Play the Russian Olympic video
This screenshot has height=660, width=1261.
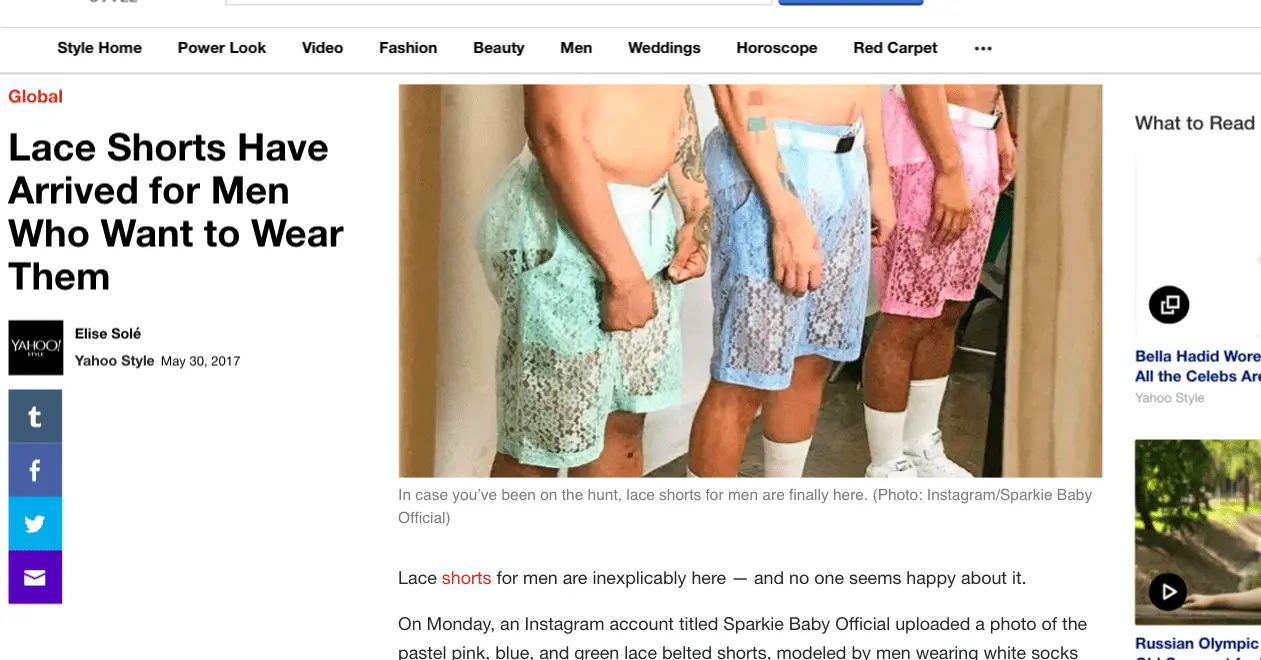[x=1169, y=591]
